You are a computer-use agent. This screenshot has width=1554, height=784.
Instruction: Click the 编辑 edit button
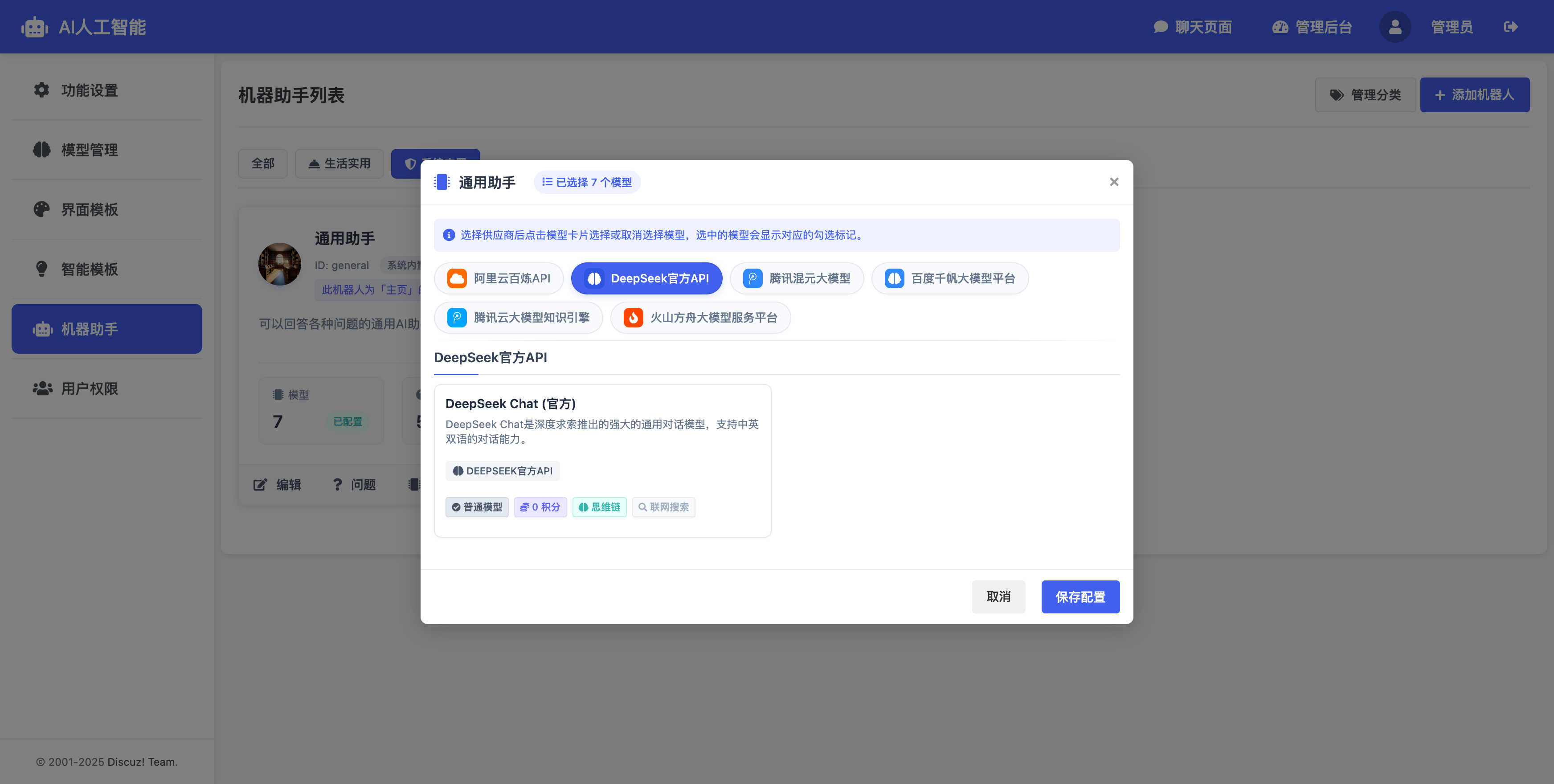pos(277,485)
